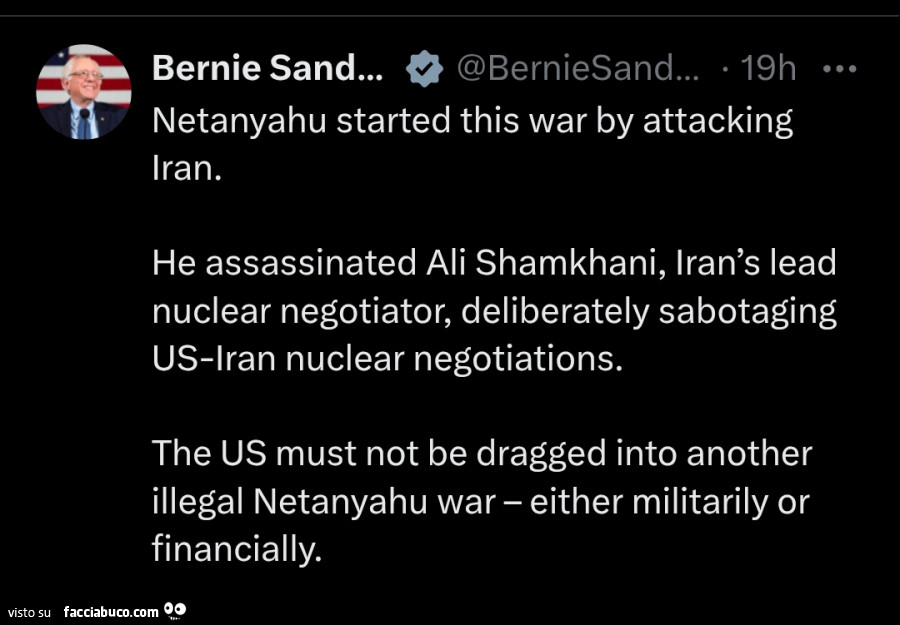
Task: Click Bernie Sanders' profile avatar
Action: tap(83, 91)
